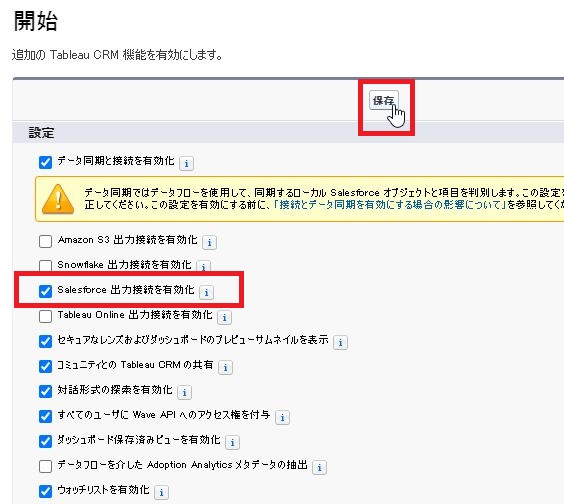Uncheck ウォッチリストを有効化 checkbox
This screenshot has width=564, height=504.
pyautogui.click(x=45, y=491)
